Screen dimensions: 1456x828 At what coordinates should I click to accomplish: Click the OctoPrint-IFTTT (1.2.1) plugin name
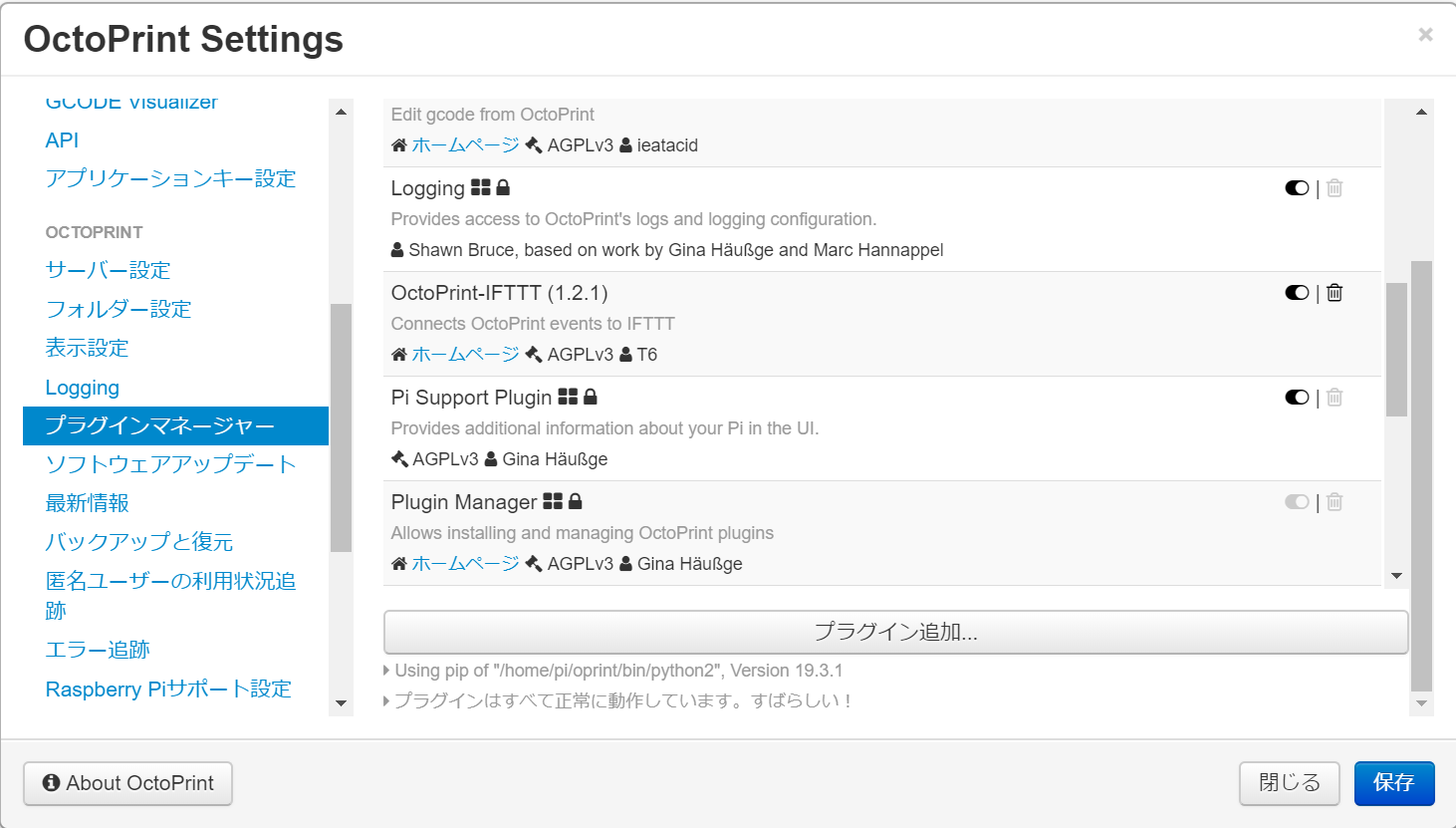499,293
